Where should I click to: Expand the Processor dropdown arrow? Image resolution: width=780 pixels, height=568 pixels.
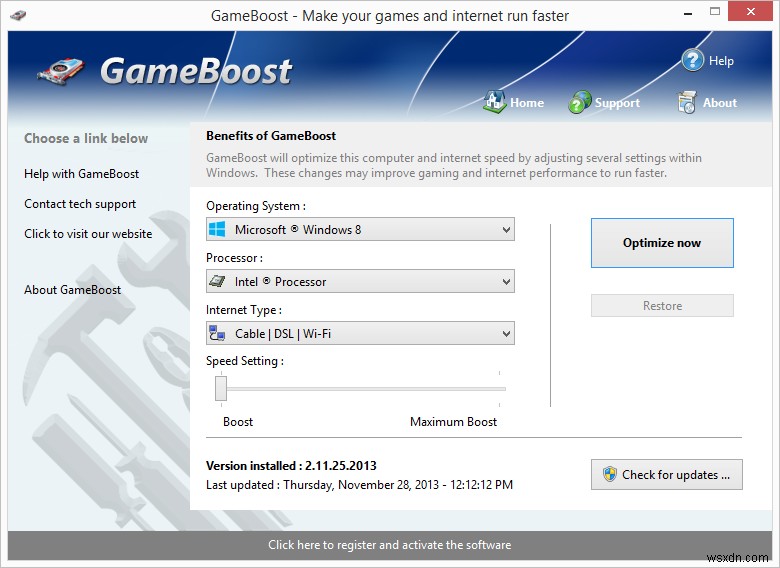(x=506, y=282)
